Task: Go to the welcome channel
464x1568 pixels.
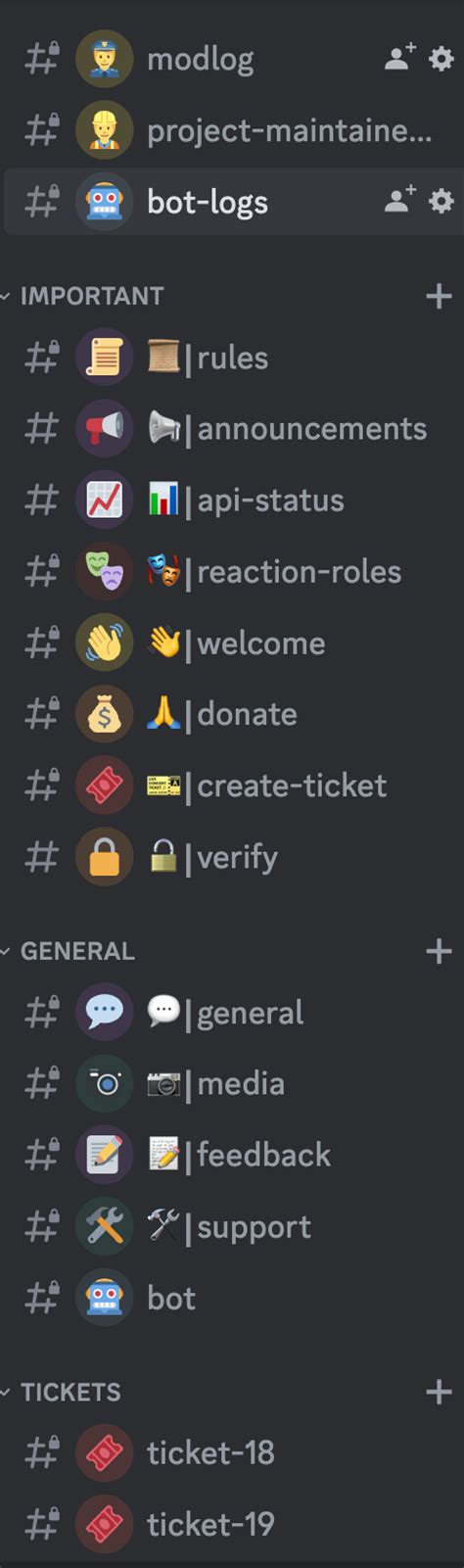Action: pos(232,642)
